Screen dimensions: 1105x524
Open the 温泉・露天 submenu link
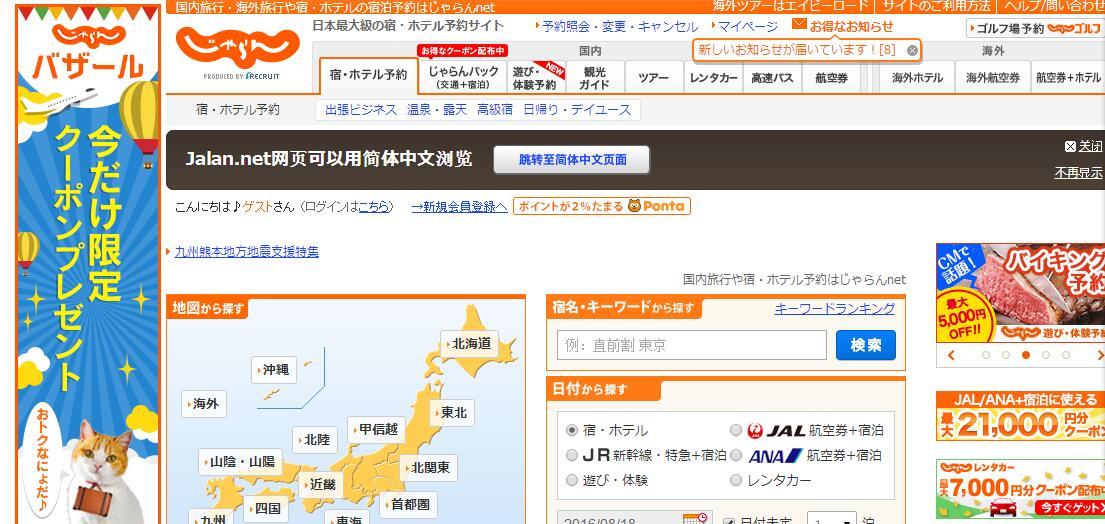(x=437, y=110)
